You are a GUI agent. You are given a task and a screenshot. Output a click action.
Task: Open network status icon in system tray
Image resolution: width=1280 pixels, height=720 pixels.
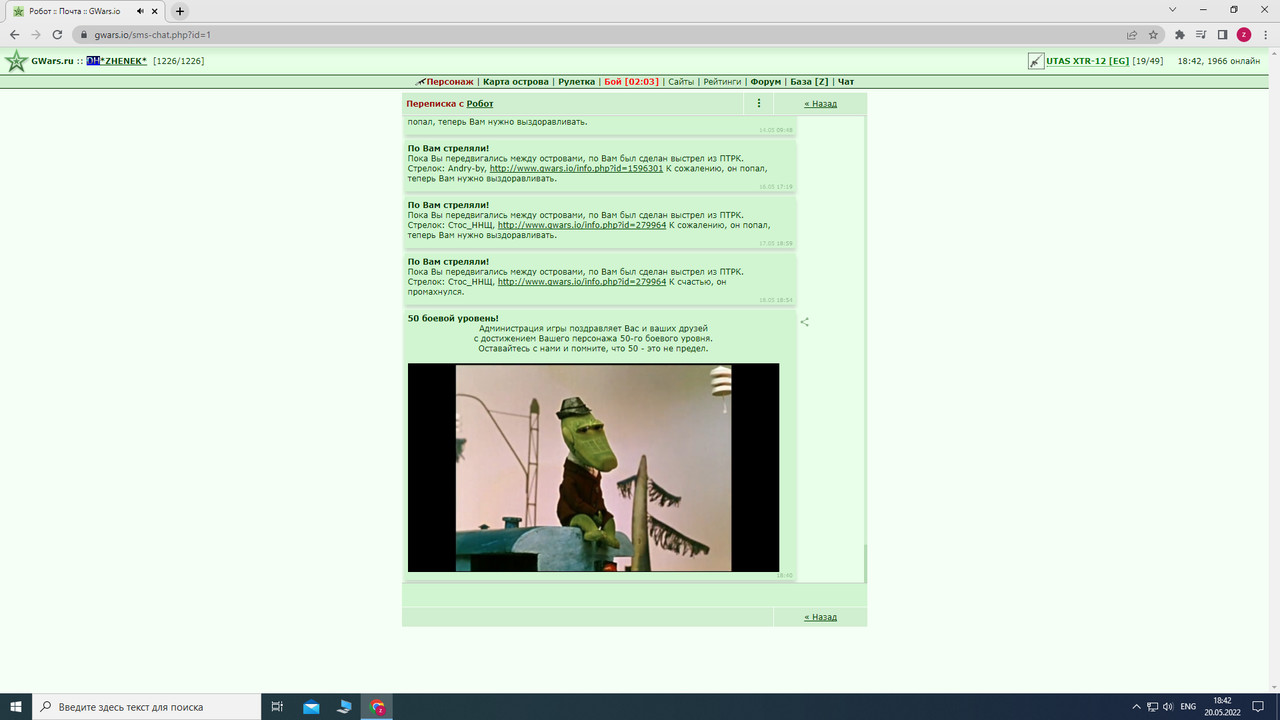click(1152, 707)
